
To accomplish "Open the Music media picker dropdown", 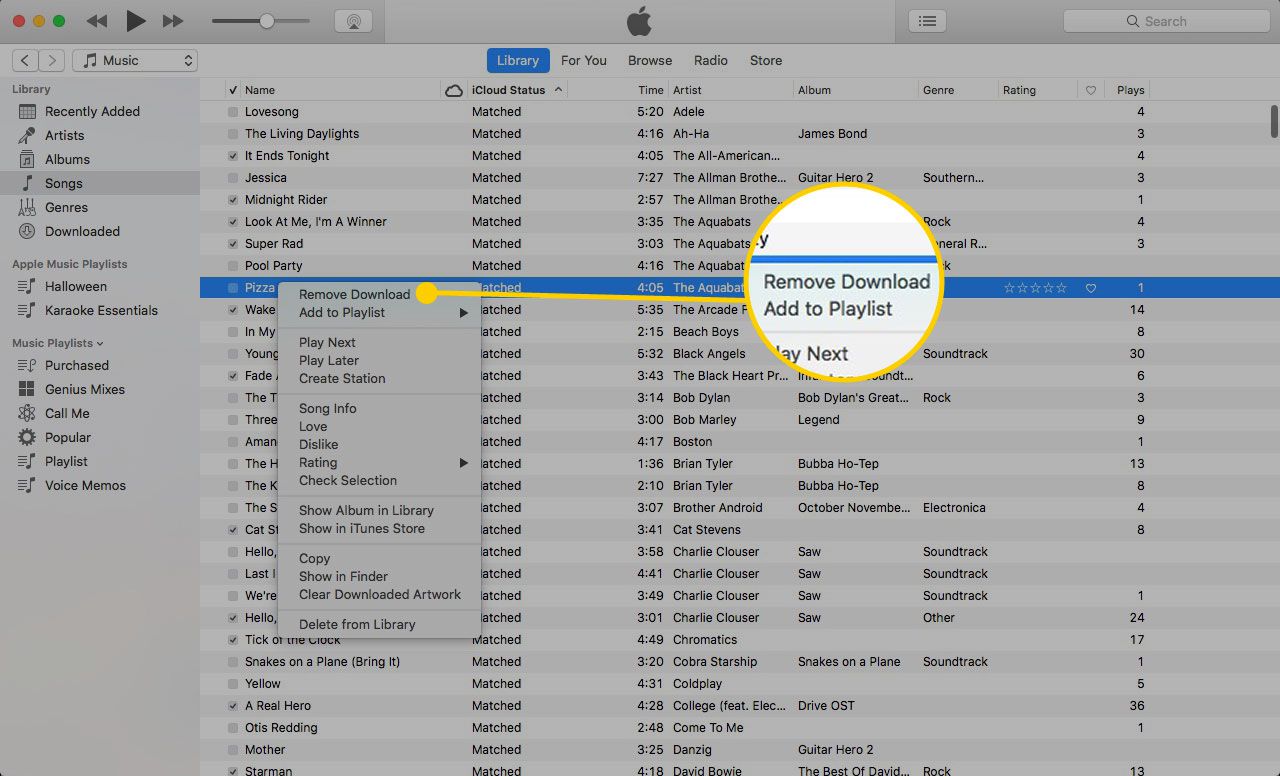I will click(135, 61).
